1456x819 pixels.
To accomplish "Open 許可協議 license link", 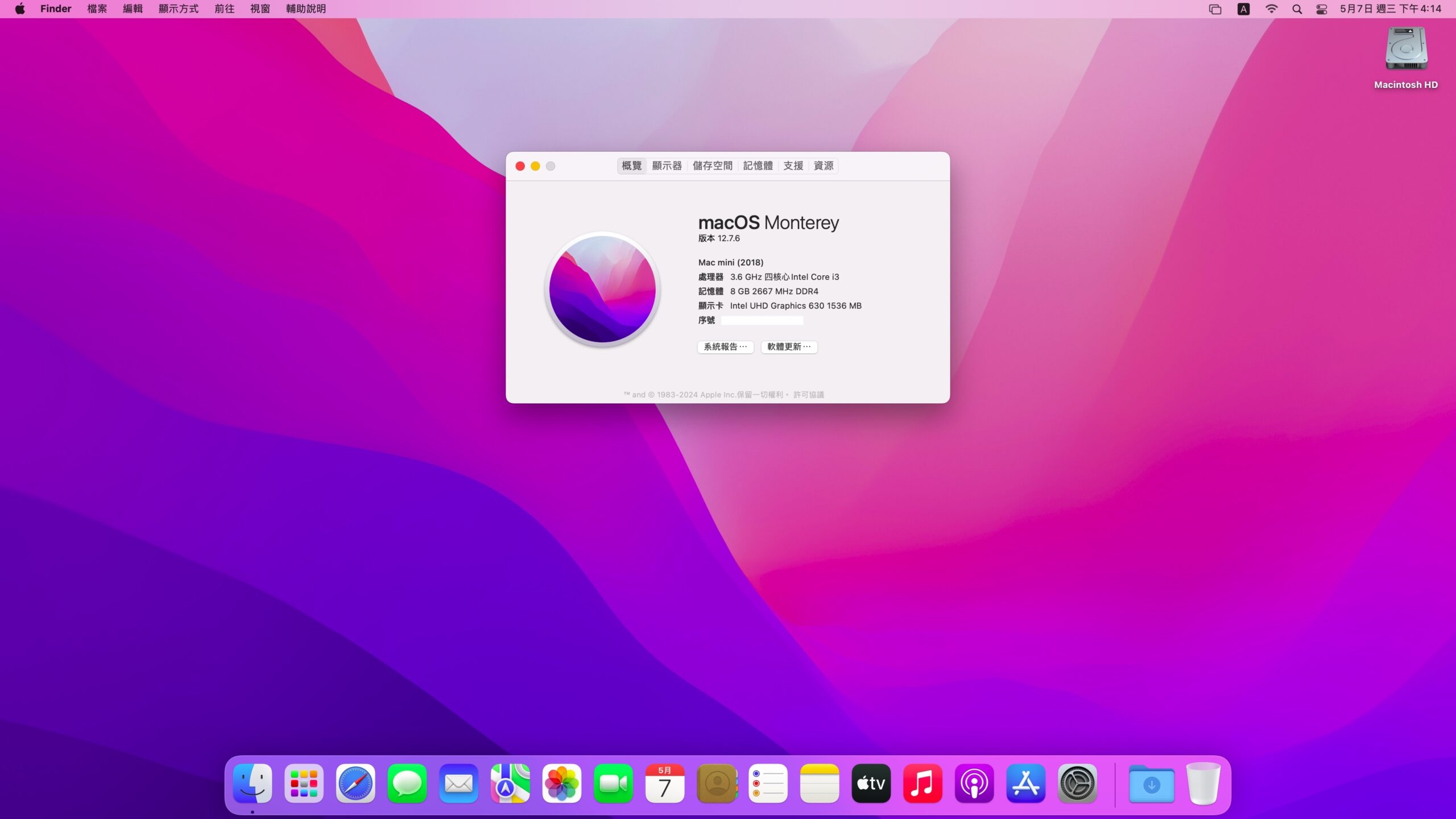I will [809, 395].
